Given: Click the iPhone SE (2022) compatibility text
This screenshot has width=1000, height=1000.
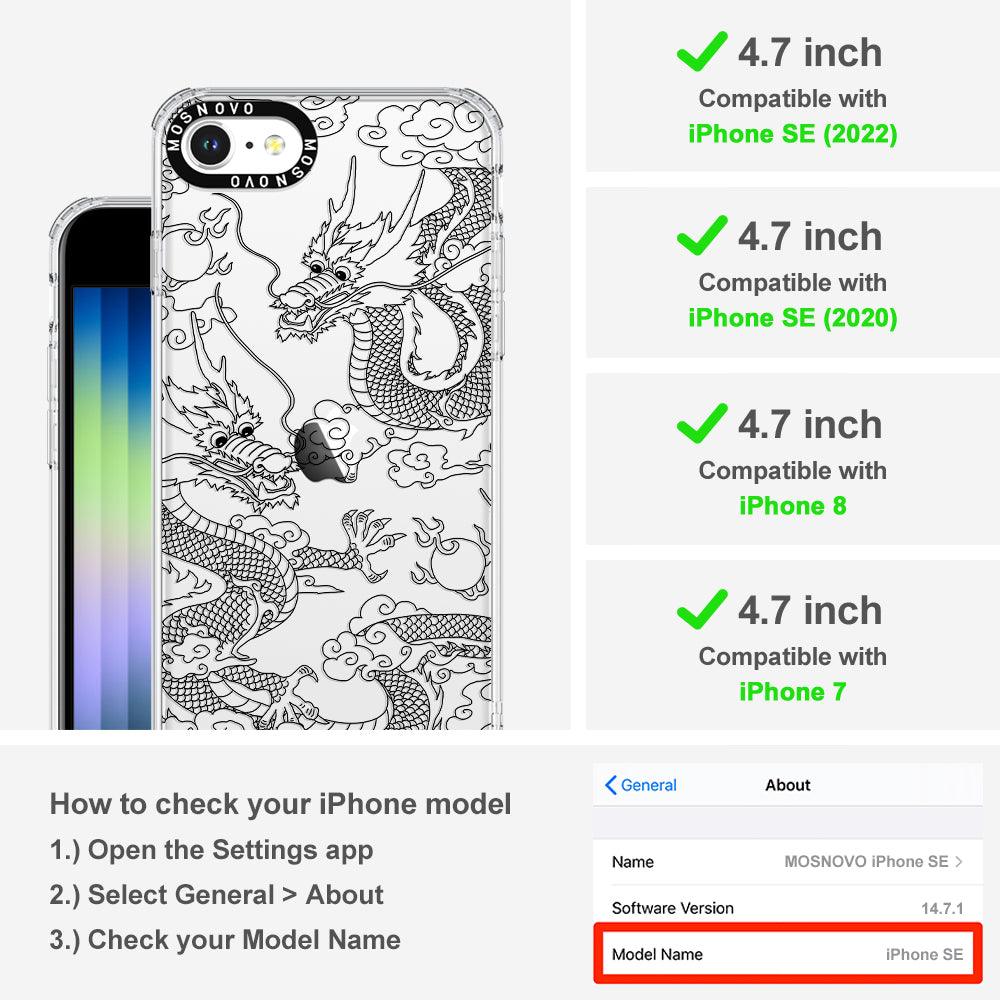Looking at the screenshot, I should [793, 134].
